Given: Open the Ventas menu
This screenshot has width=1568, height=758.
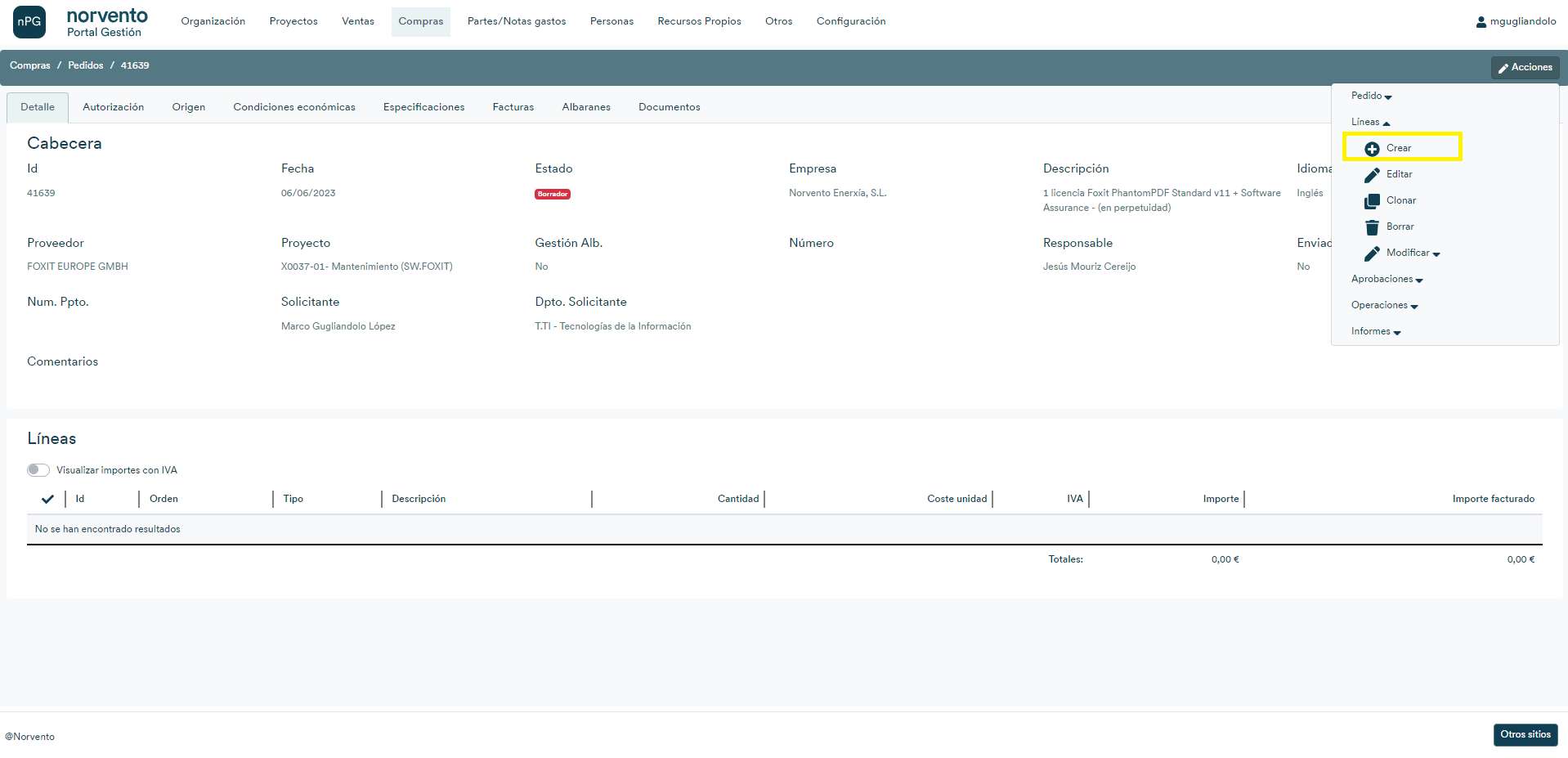Looking at the screenshot, I should coord(358,21).
